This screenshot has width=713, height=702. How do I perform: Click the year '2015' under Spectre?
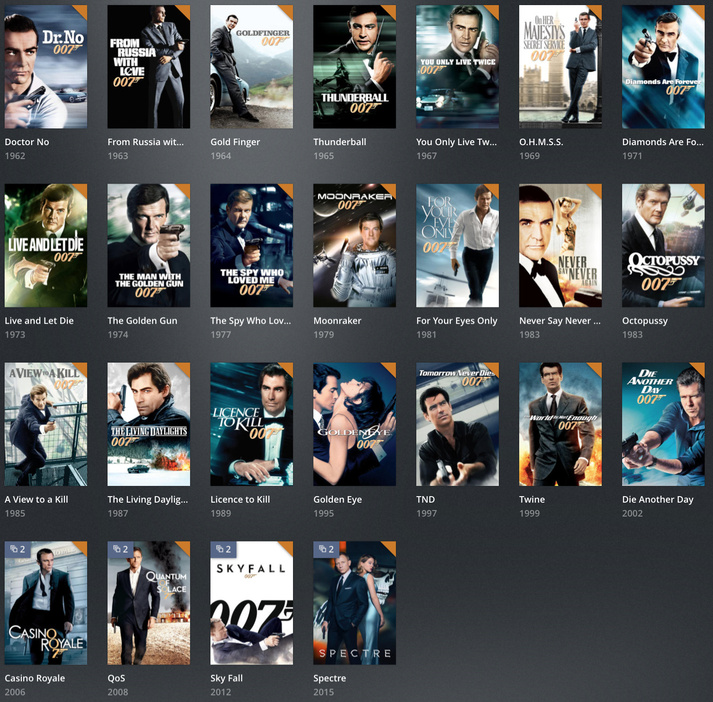click(324, 692)
